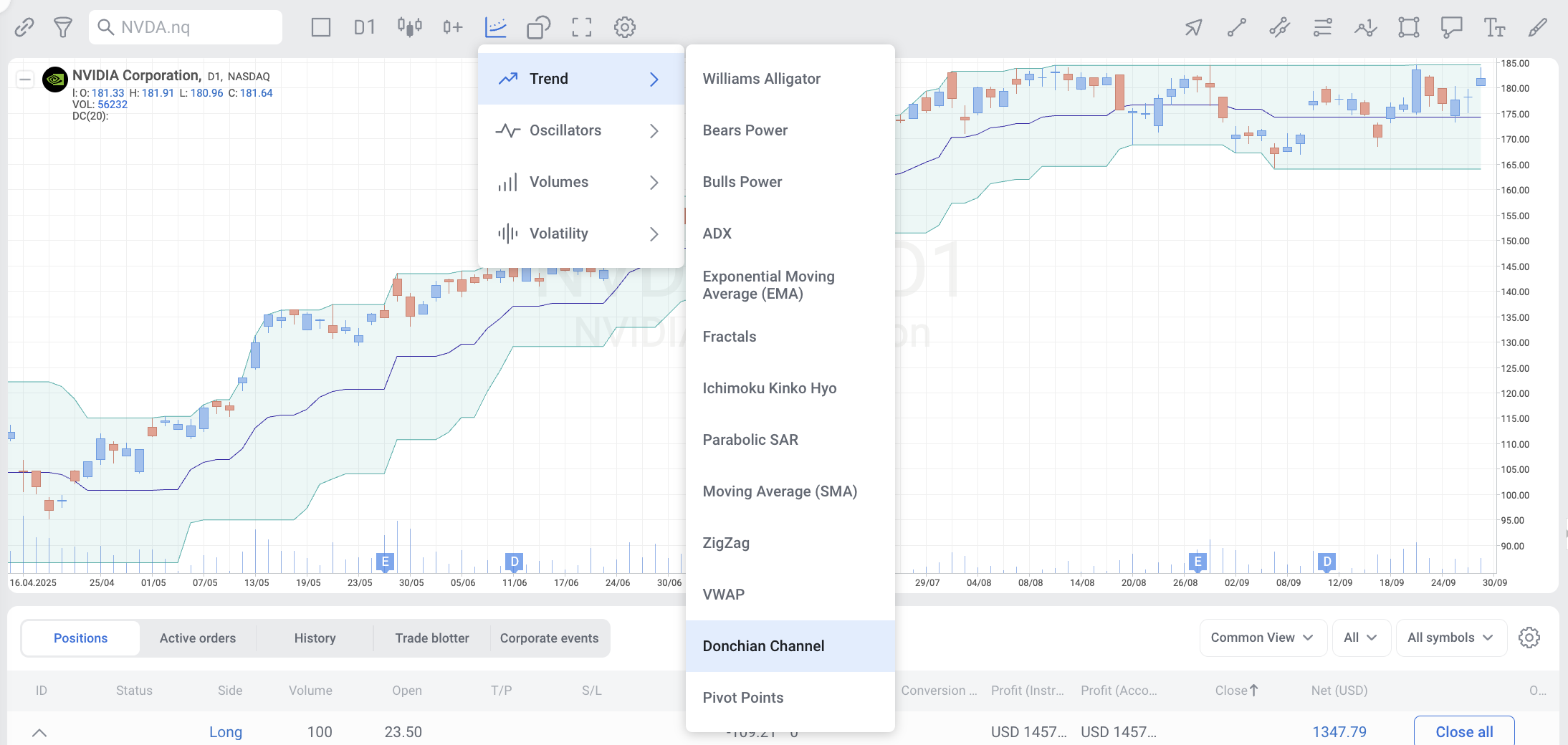Select the pencil freehand drawing tool
Image resolution: width=1568 pixels, height=745 pixels.
(1538, 27)
